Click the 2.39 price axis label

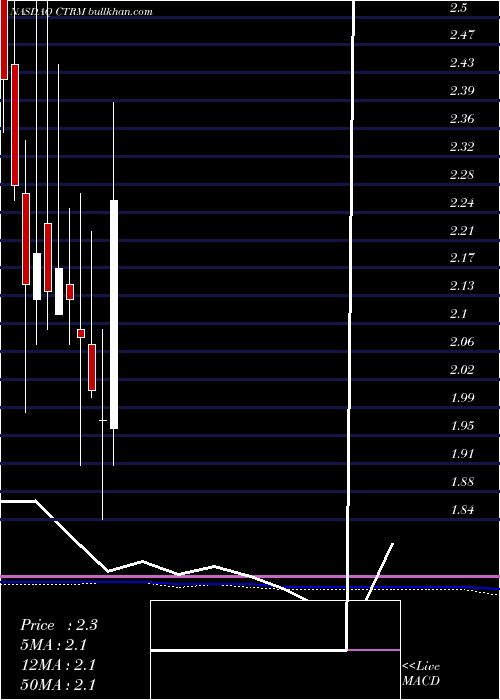coord(462,91)
